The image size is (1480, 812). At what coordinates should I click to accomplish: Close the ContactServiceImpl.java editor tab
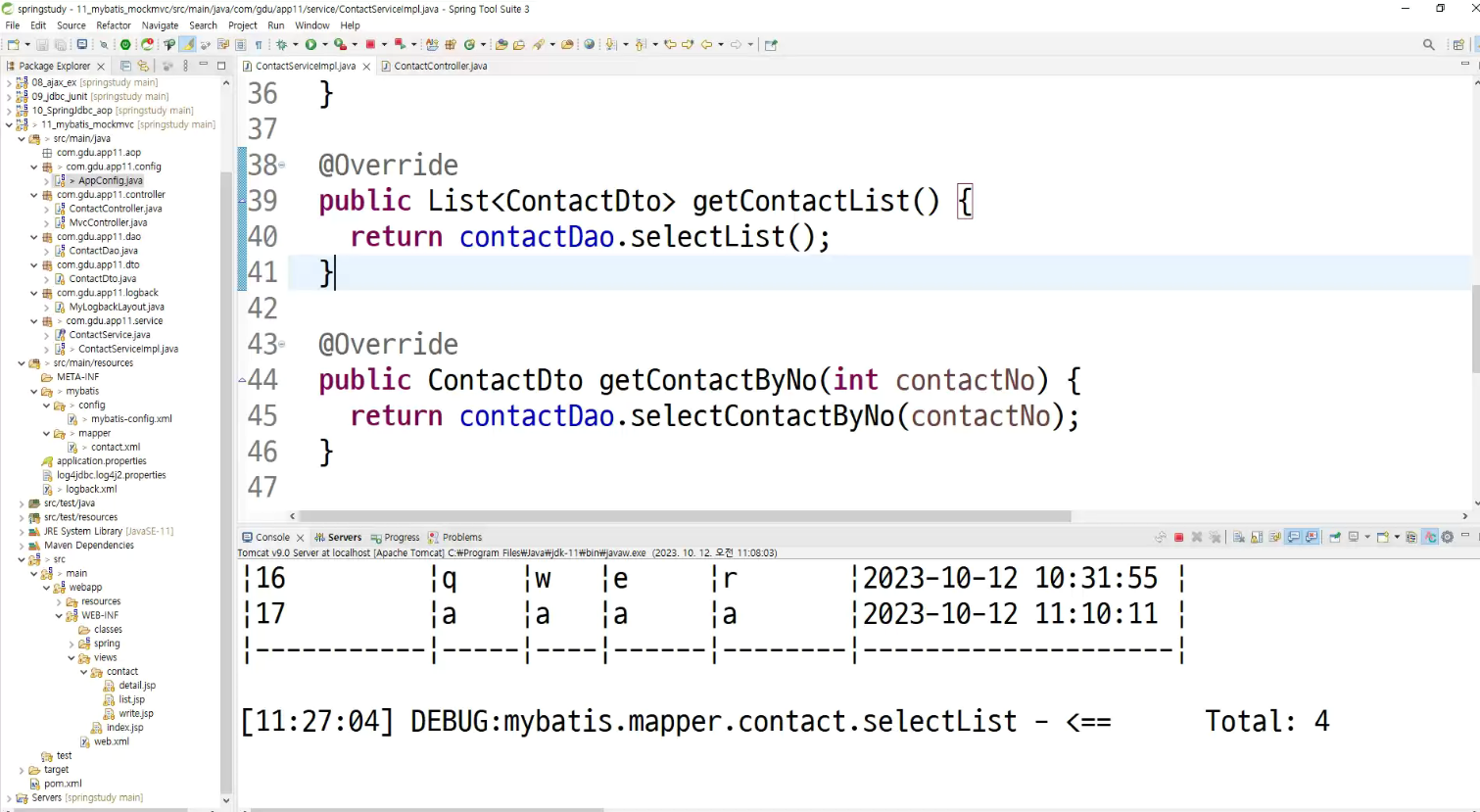pyautogui.click(x=366, y=67)
